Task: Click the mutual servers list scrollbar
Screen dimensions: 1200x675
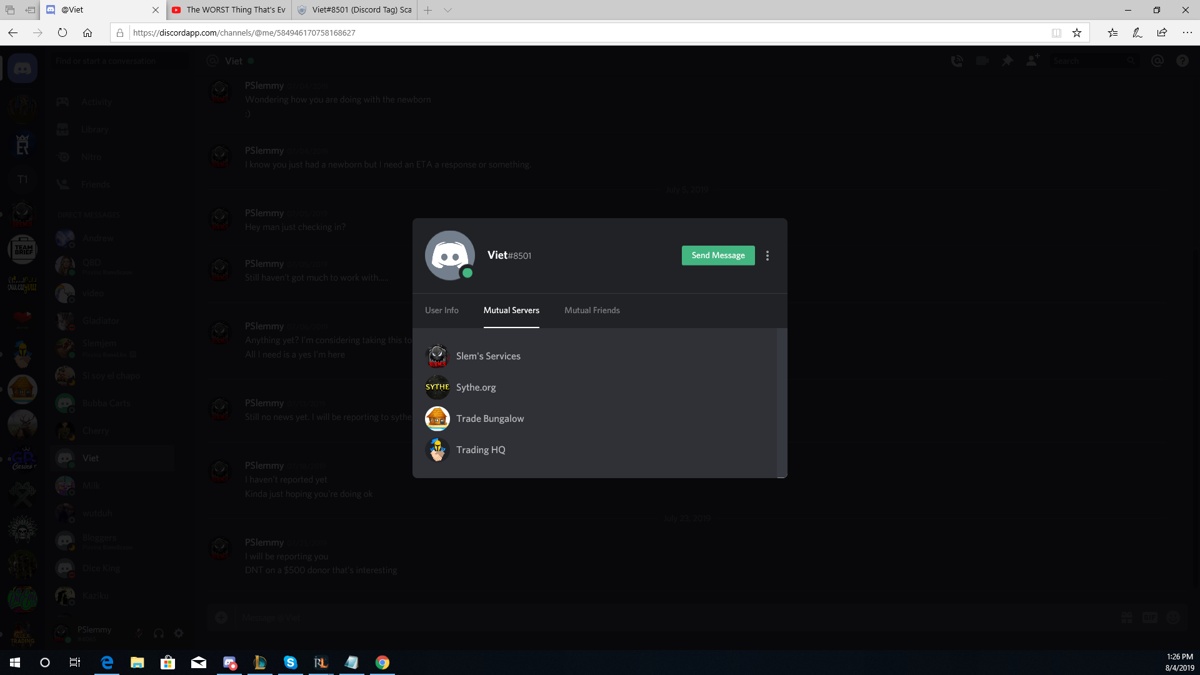Action: point(782,402)
